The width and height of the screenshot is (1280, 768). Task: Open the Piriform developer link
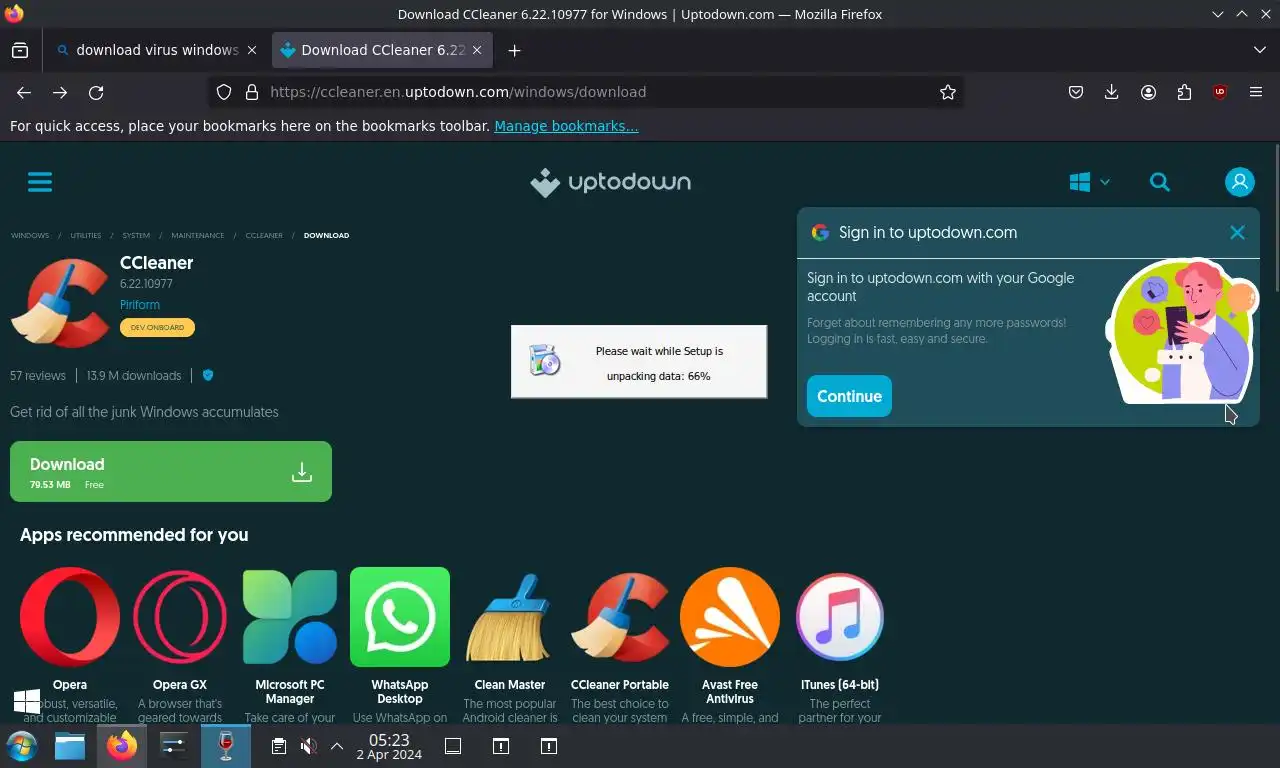coord(140,305)
